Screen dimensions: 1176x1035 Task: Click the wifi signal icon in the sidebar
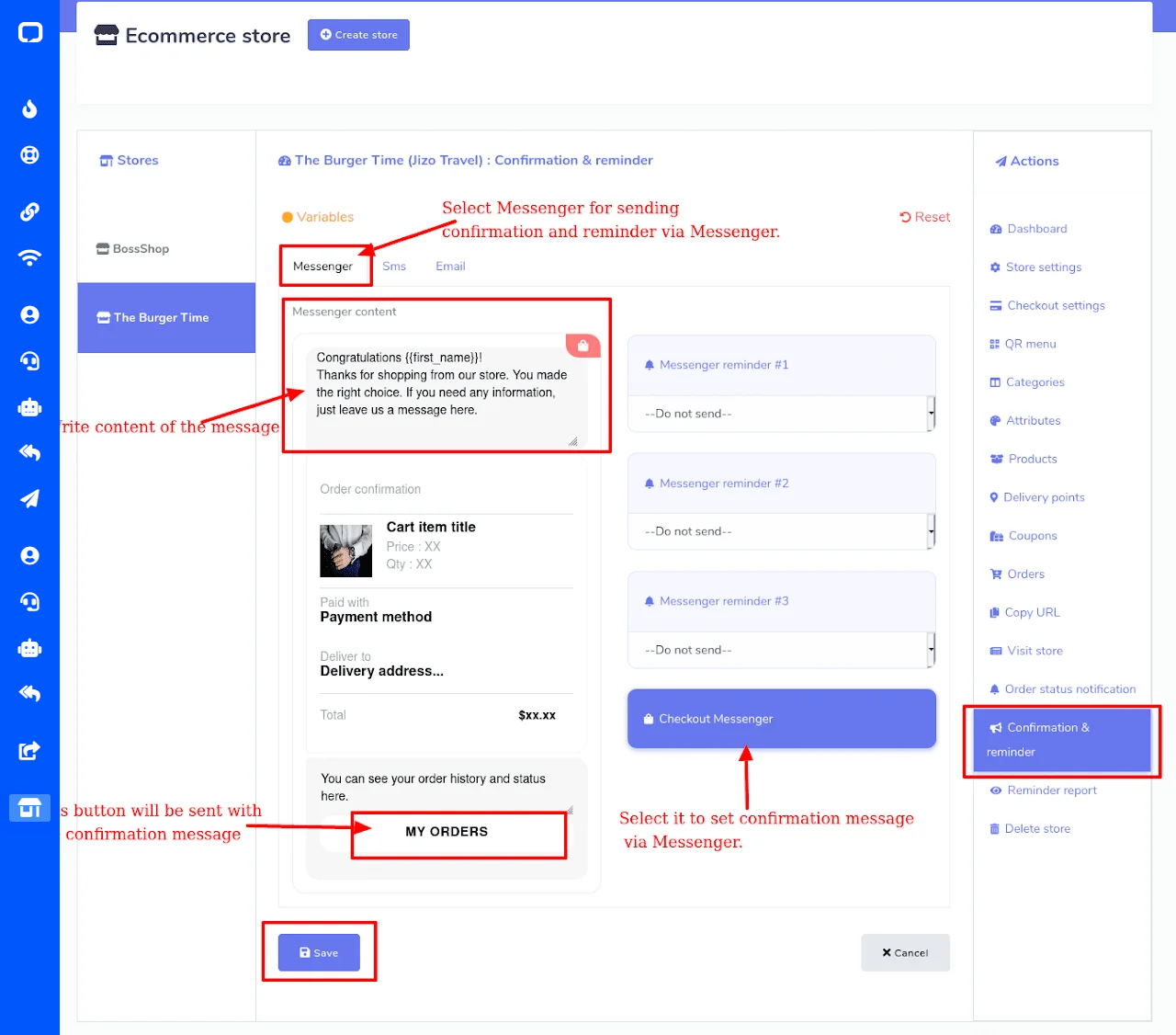click(x=29, y=257)
